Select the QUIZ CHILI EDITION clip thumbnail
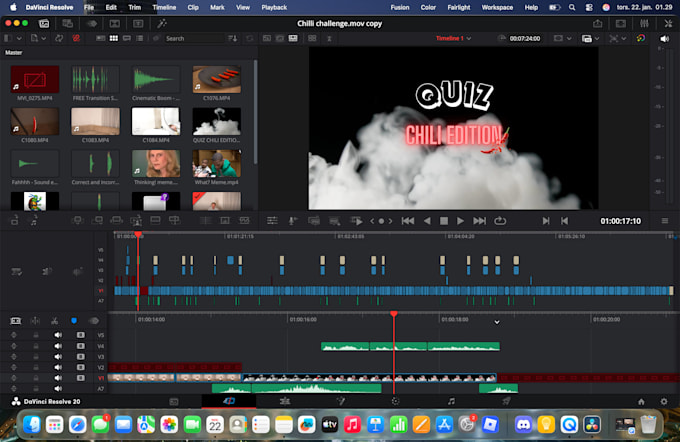Viewport: 680px width, 442px height. pos(216,121)
